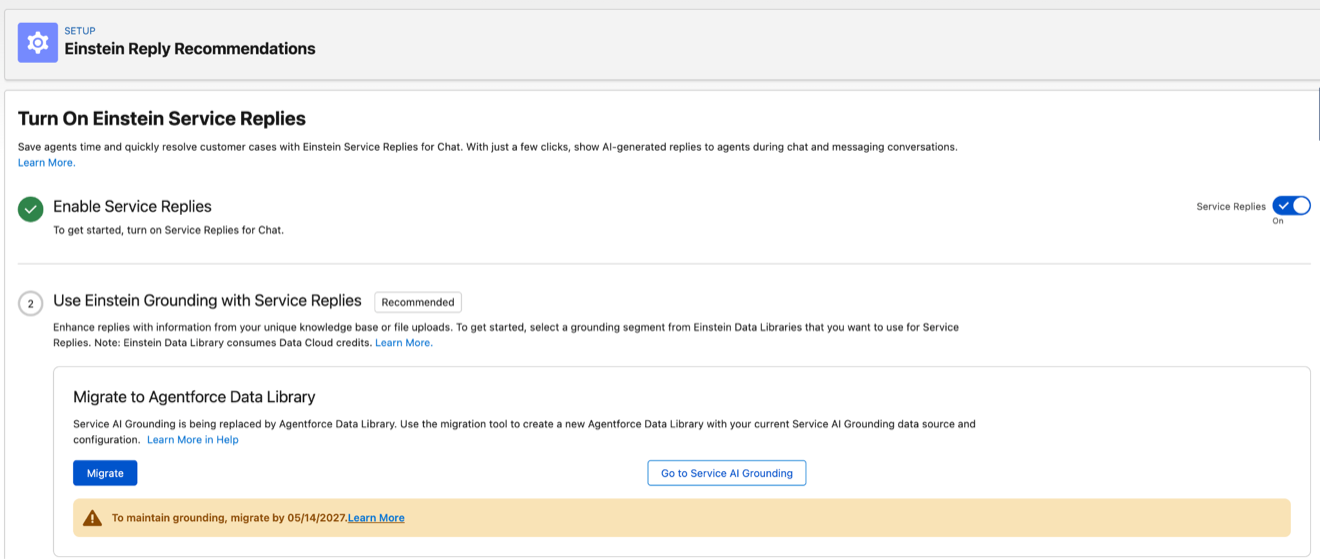Click the Turn On Einstein Service Replies heading

[x=162, y=118]
